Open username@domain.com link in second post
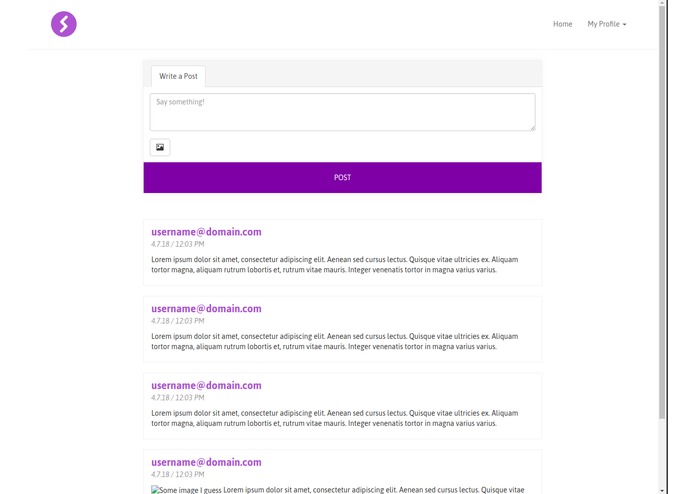This screenshot has height=494, width=695. click(206, 308)
